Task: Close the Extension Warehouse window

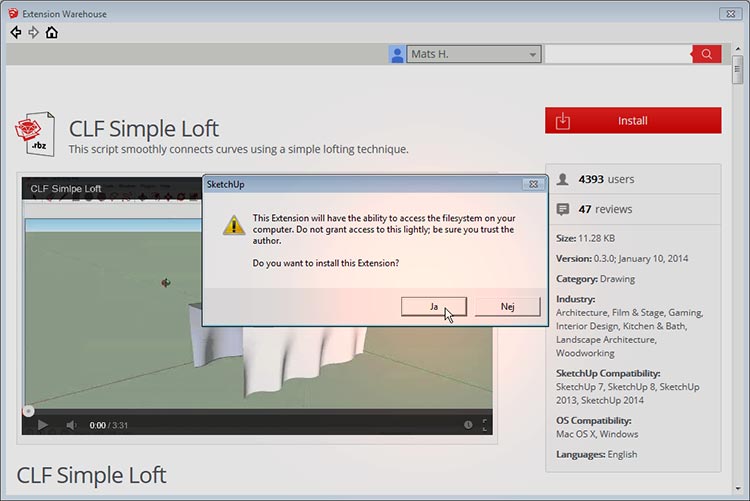Action: 730,13
